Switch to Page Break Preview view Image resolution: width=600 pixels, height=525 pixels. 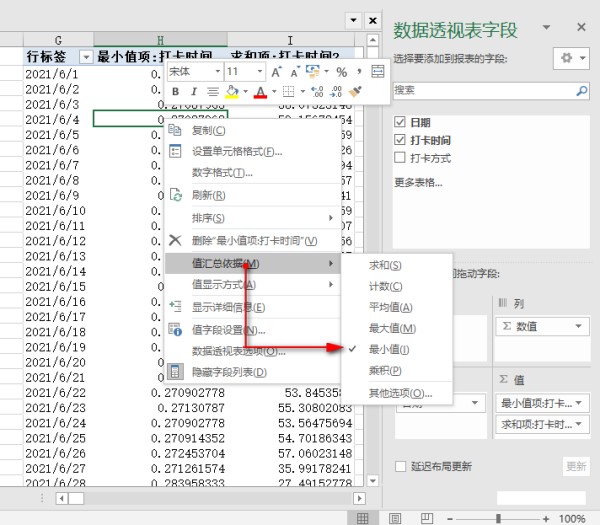[427, 518]
